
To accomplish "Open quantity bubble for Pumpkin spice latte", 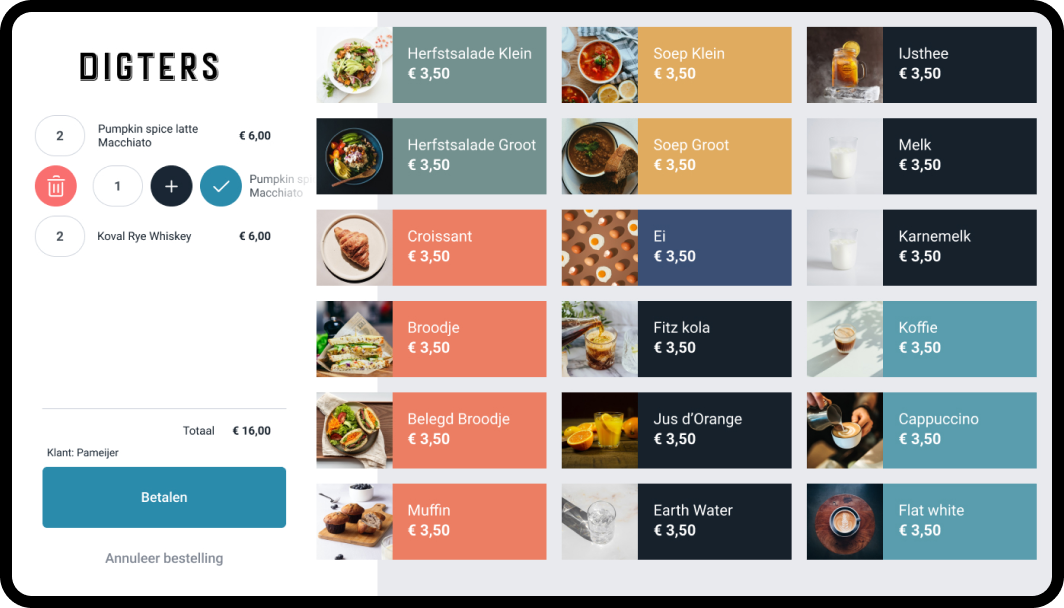I will click(60, 136).
